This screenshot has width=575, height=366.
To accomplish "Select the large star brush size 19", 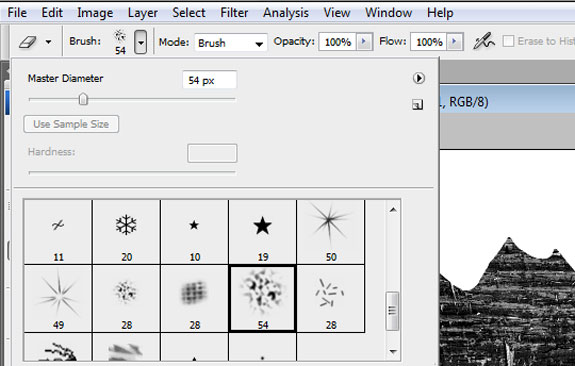I will (x=263, y=232).
